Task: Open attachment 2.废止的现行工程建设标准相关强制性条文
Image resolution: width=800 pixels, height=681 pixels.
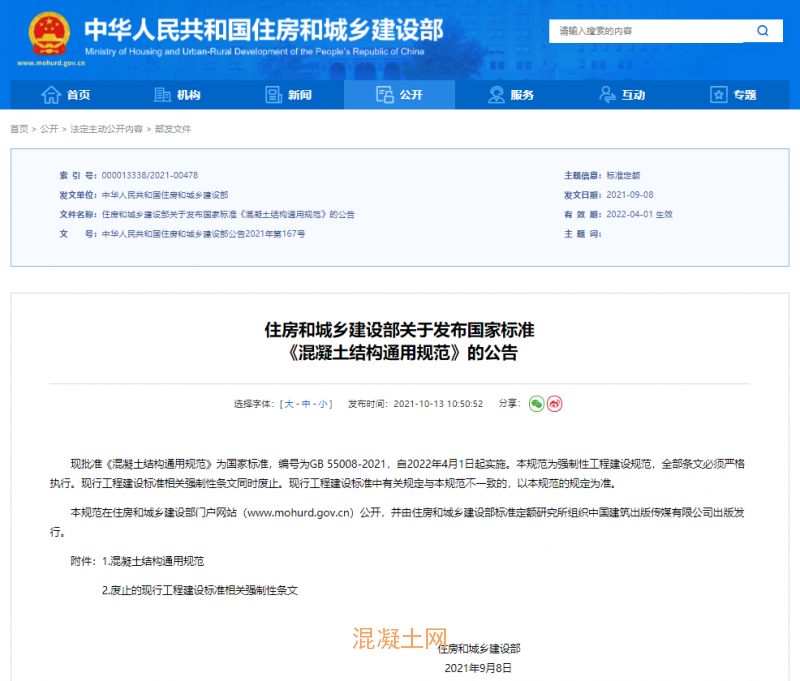Action: [200, 591]
